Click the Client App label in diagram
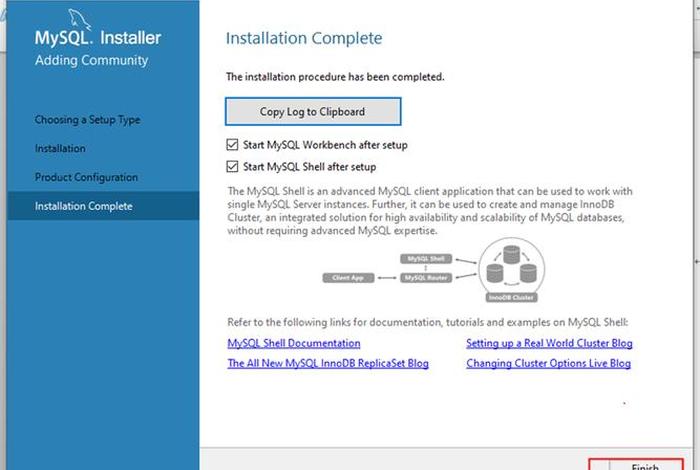700x470 pixels. coord(348,278)
